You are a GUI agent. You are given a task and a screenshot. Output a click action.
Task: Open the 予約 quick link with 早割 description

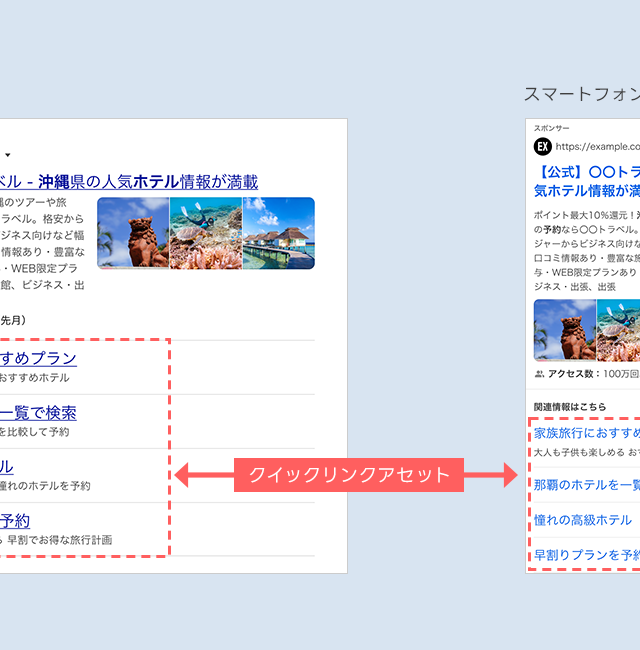click(x=15, y=521)
